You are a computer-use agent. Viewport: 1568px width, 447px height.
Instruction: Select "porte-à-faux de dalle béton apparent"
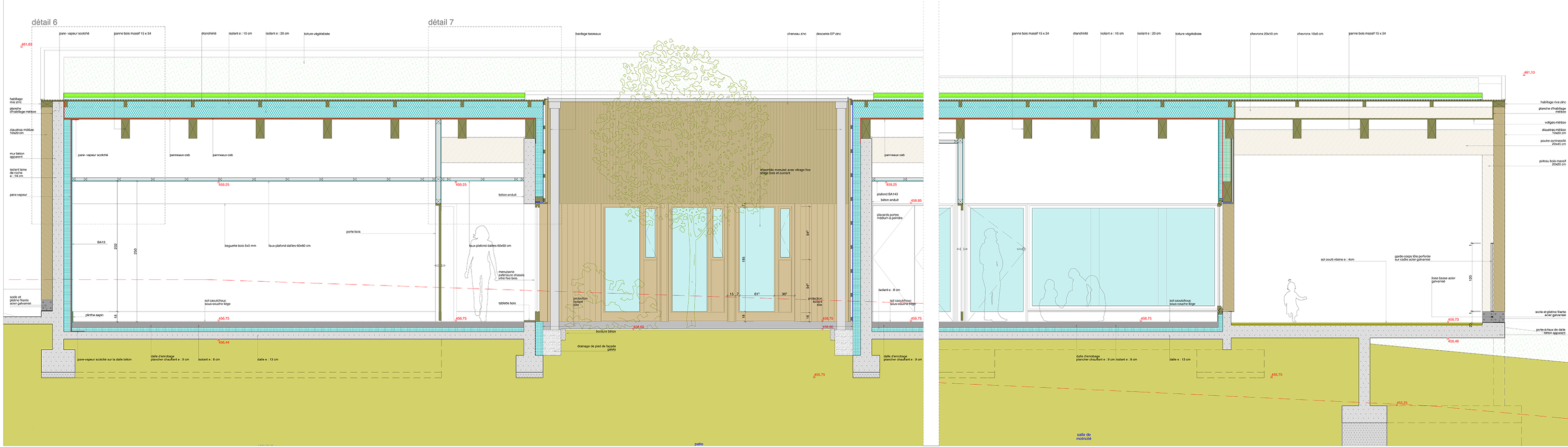click(x=1550, y=331)
